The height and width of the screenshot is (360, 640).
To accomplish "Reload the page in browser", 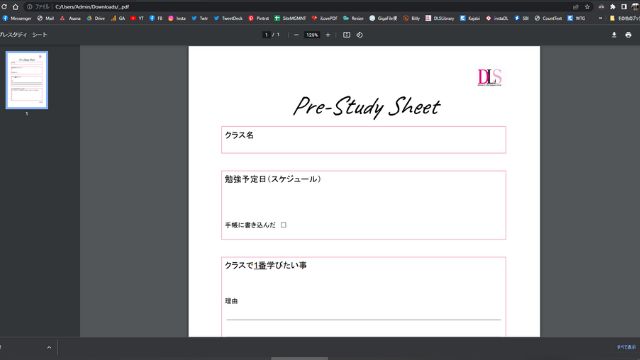I will (4, 7).
